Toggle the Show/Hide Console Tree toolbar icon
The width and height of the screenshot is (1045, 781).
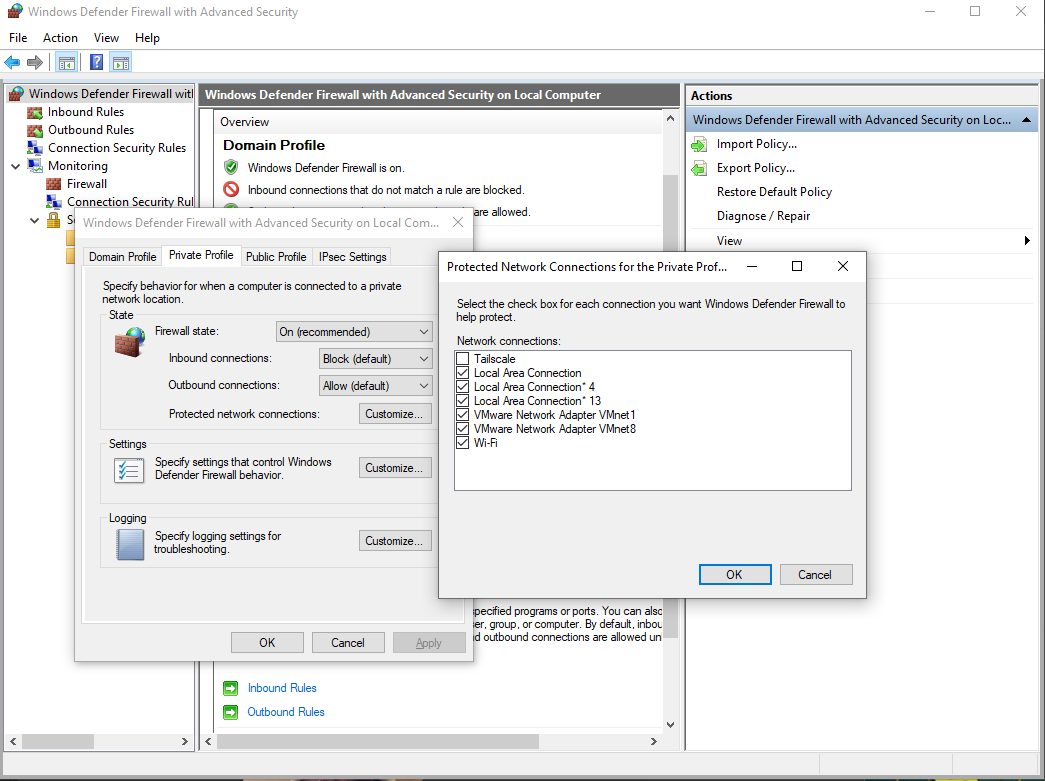(x=67, y=63)
